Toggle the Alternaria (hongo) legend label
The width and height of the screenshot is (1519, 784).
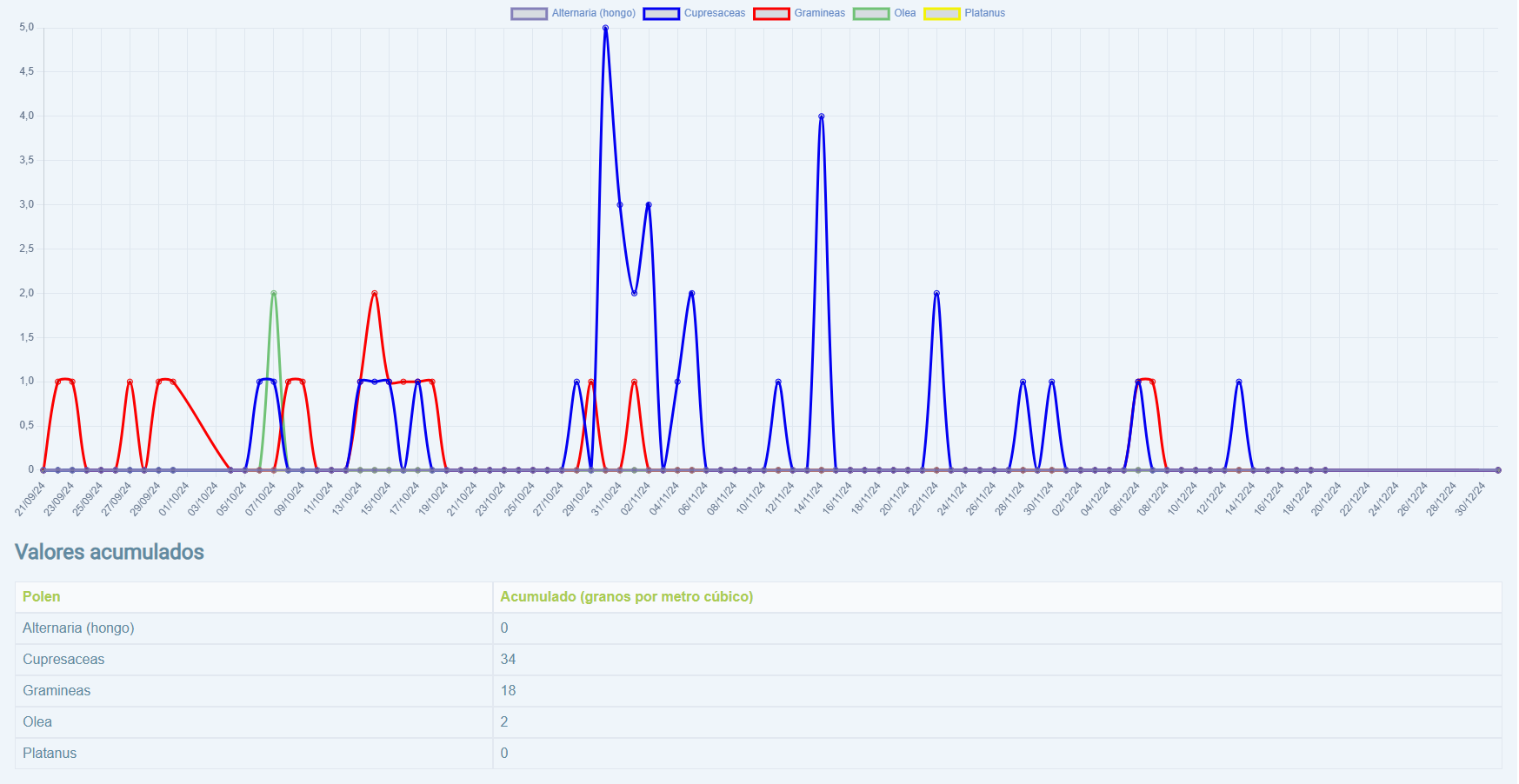click(x=593, y=13)
